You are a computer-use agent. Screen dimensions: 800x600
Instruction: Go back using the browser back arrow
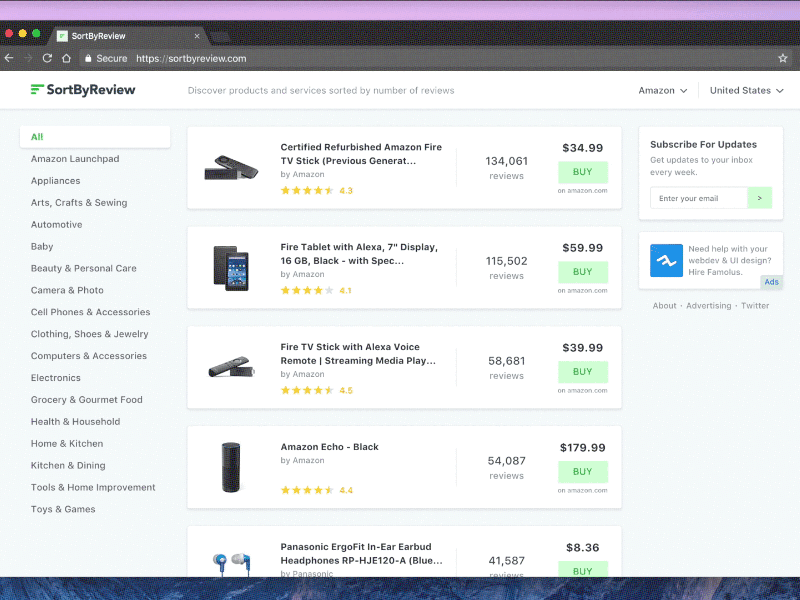[9, 58]
